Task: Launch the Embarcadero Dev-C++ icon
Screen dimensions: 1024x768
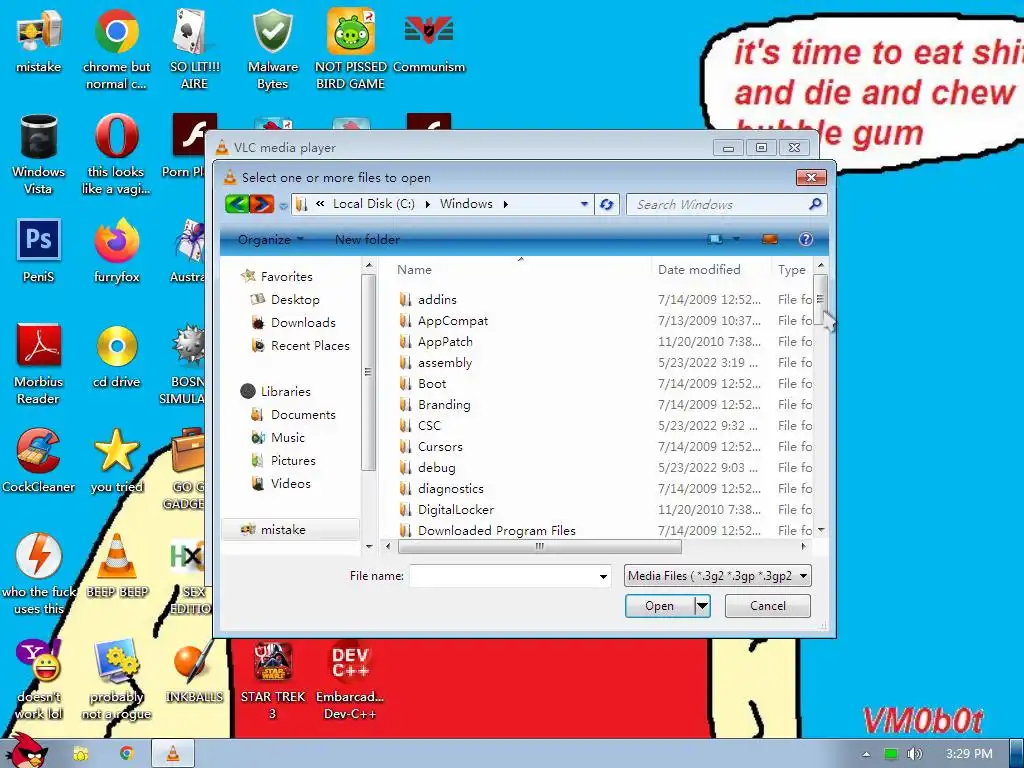Action: click(350, 679)
